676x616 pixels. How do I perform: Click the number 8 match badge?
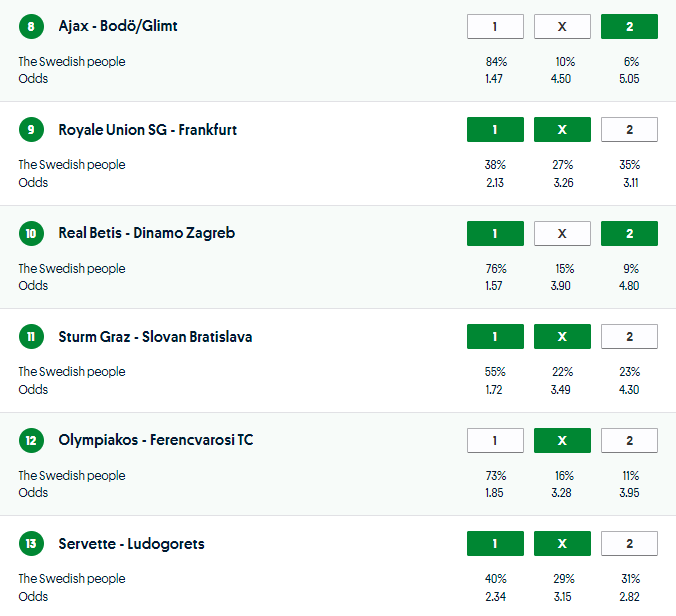click(31, 26)
